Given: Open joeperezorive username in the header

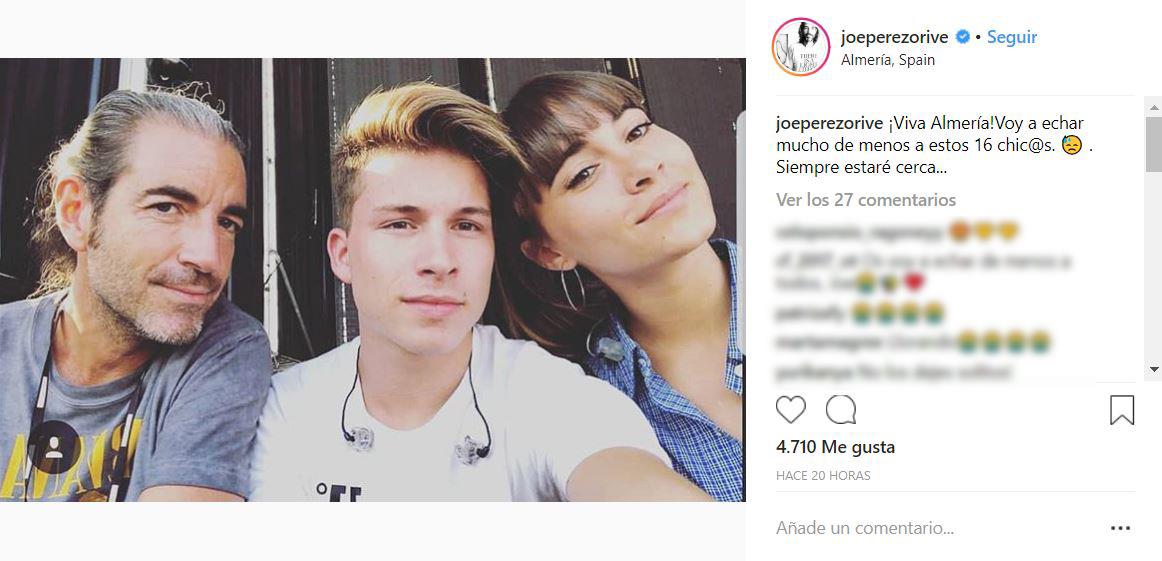Looking at the screenshot, I should [x=896, y=36].
